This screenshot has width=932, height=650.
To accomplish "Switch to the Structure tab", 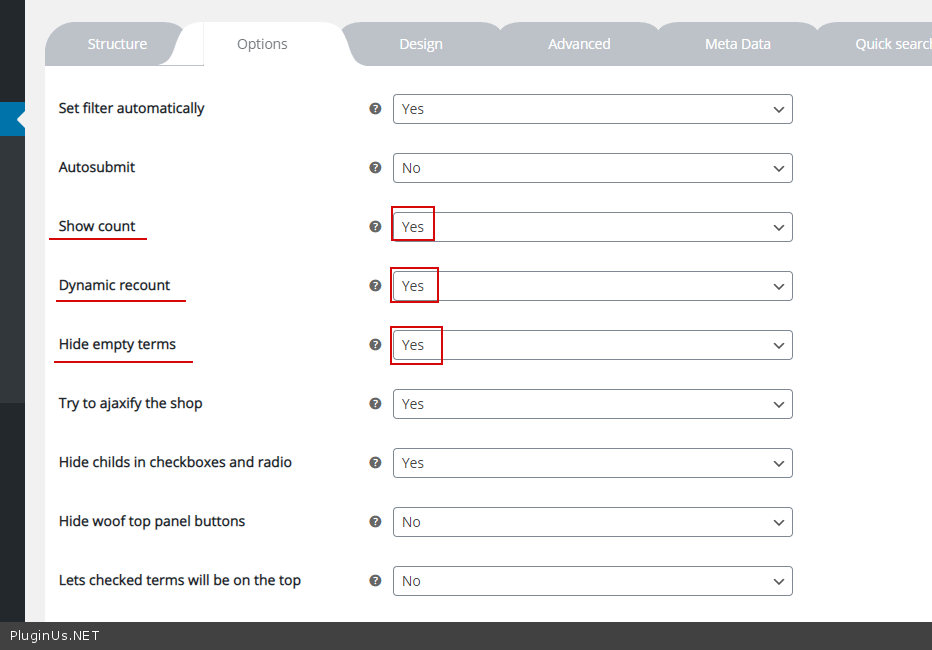I will tap(117, 44).
